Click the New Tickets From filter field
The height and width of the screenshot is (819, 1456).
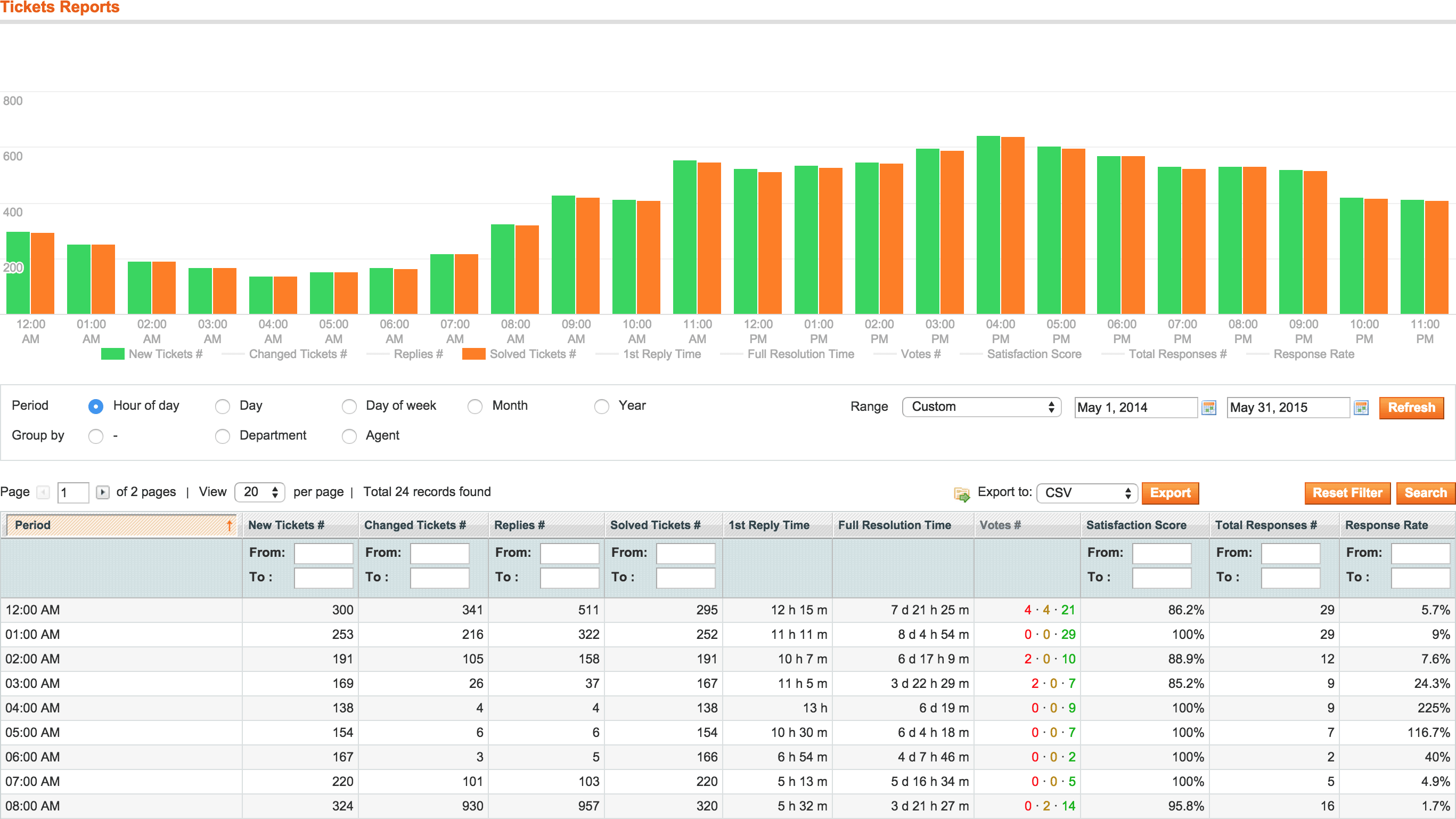tap(323, 553)
